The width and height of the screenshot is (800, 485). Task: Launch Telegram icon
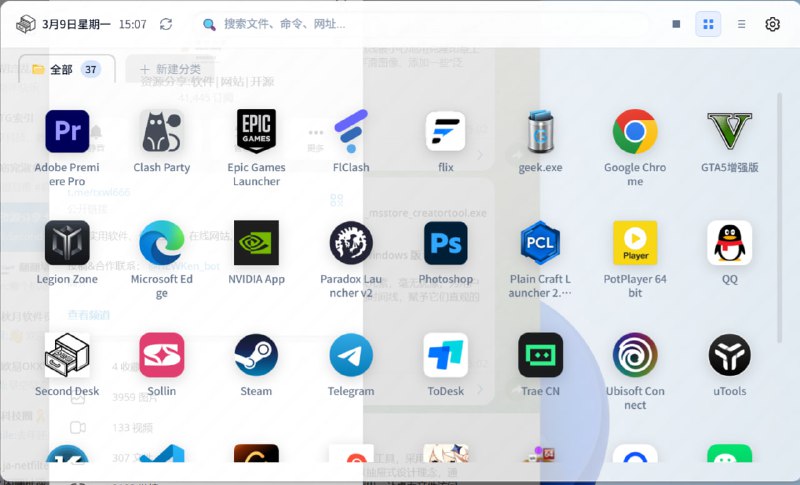tap(351, 355)
